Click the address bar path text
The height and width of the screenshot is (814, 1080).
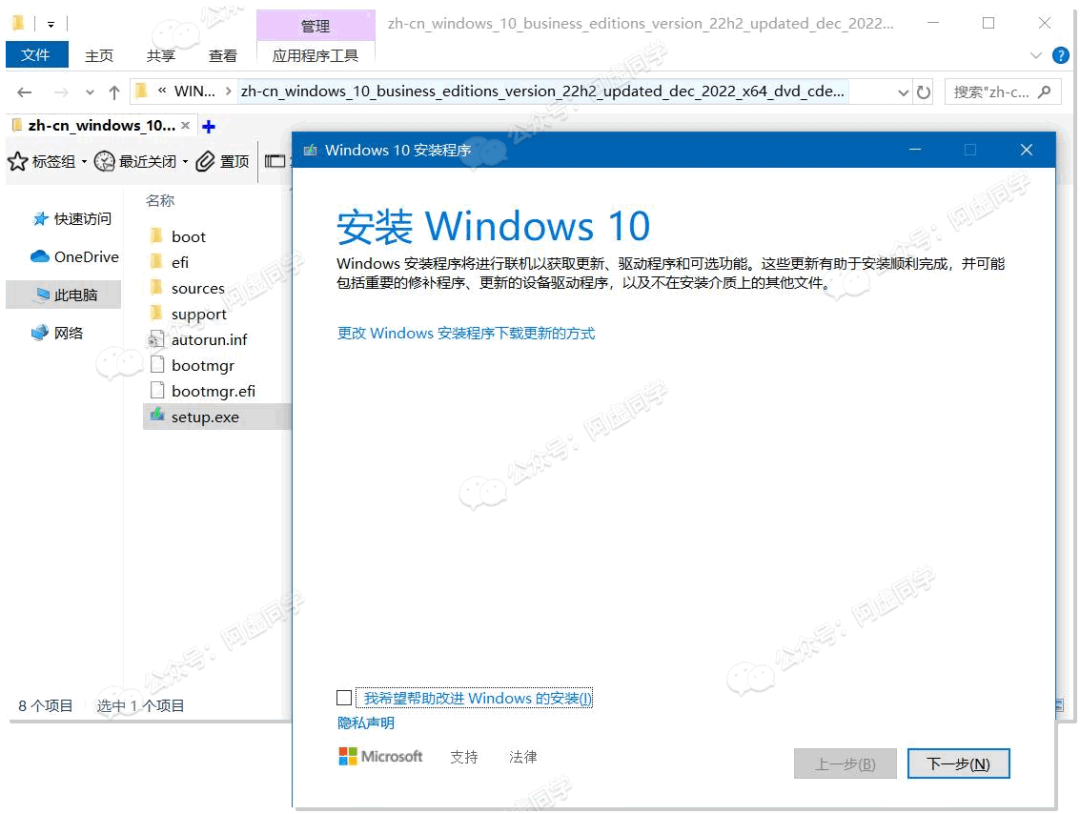(543, 91)
